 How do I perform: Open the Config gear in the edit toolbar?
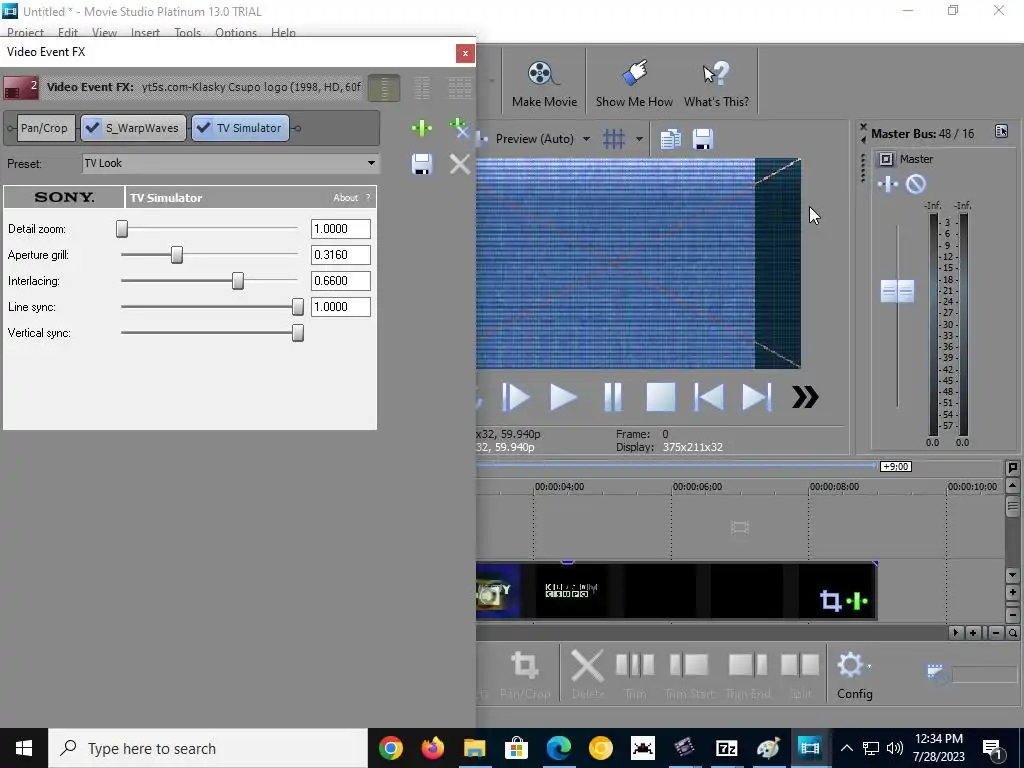854,675
